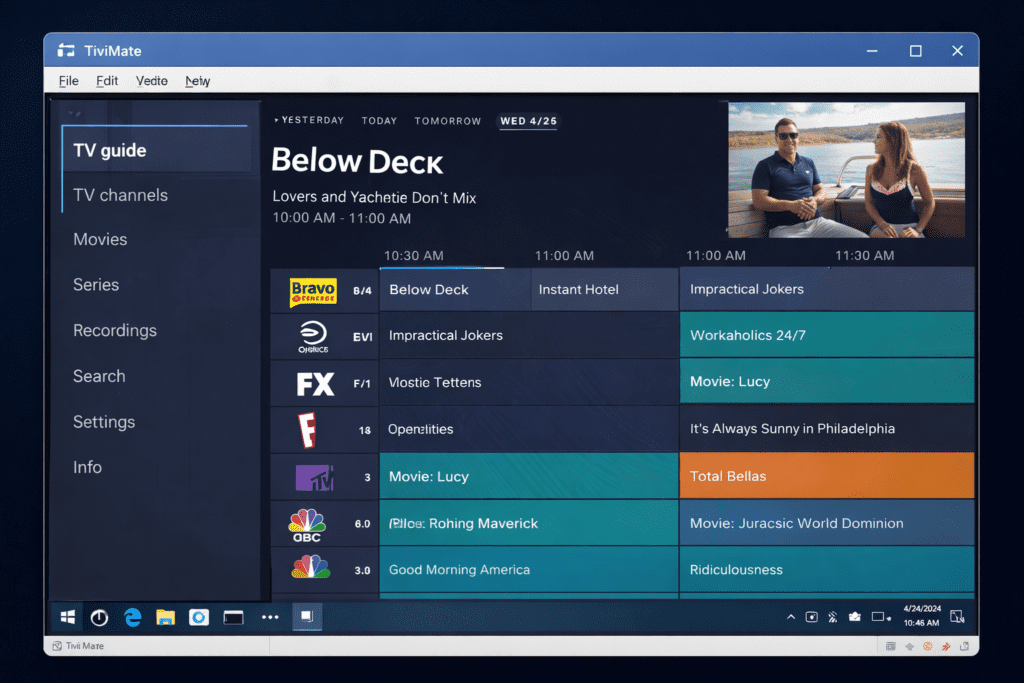The image size is (1024, 683).
Task: Open Search in sidebar
Action: pyautogui.click(x=99, y=376)
